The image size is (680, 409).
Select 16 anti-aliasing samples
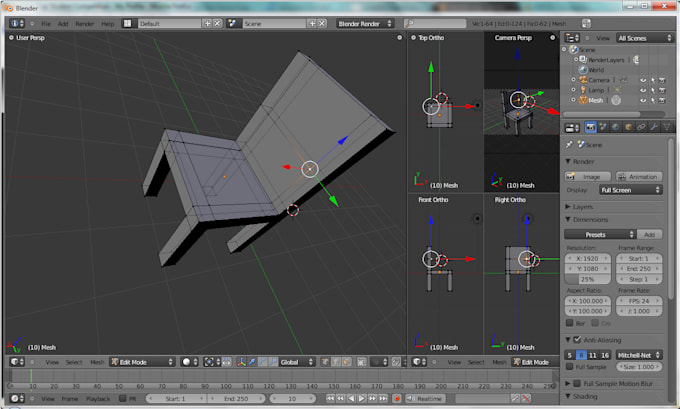click(x=605, y=355)
